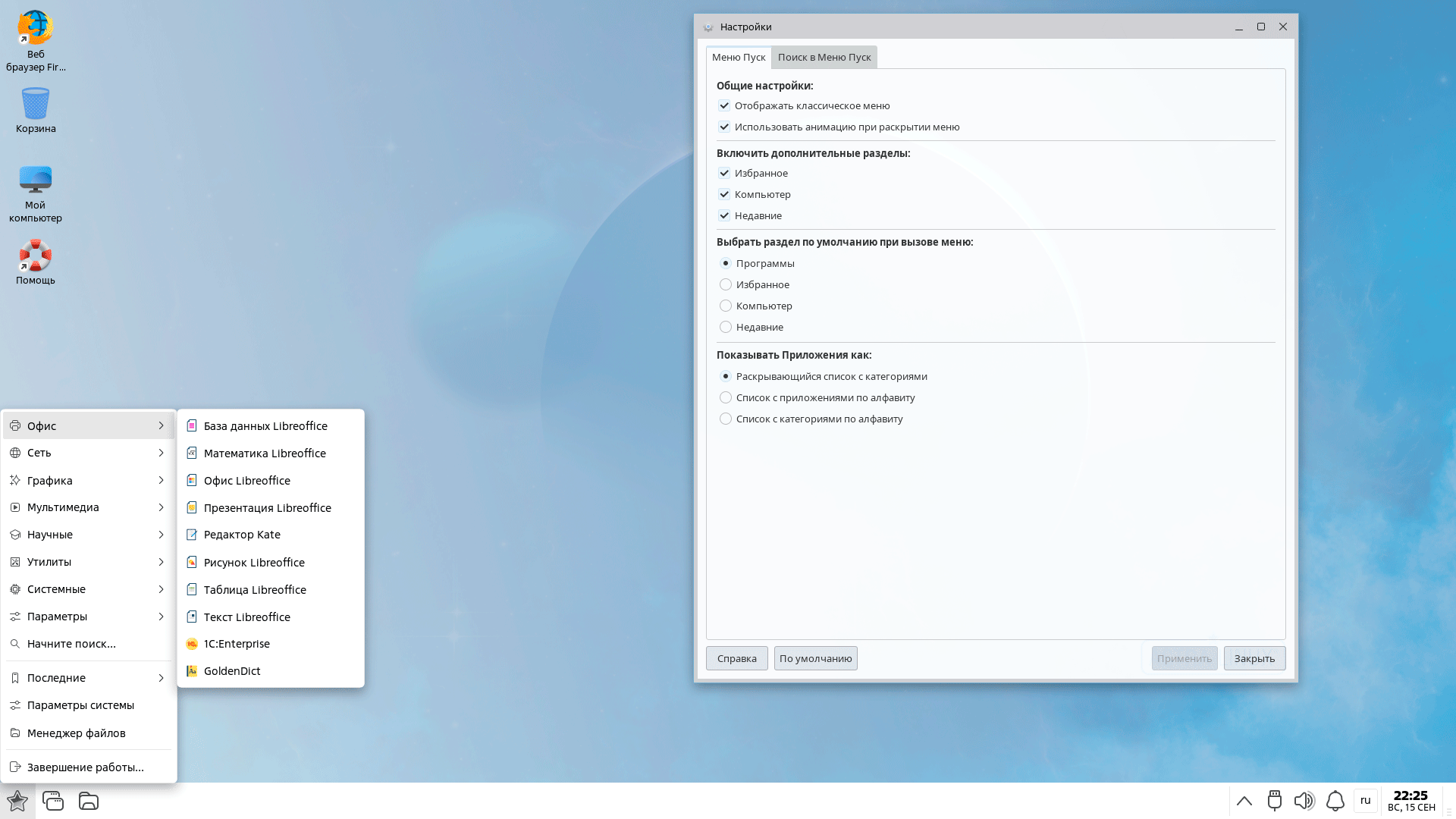Choose Завершение работы… in the start menu

(85, 767)
